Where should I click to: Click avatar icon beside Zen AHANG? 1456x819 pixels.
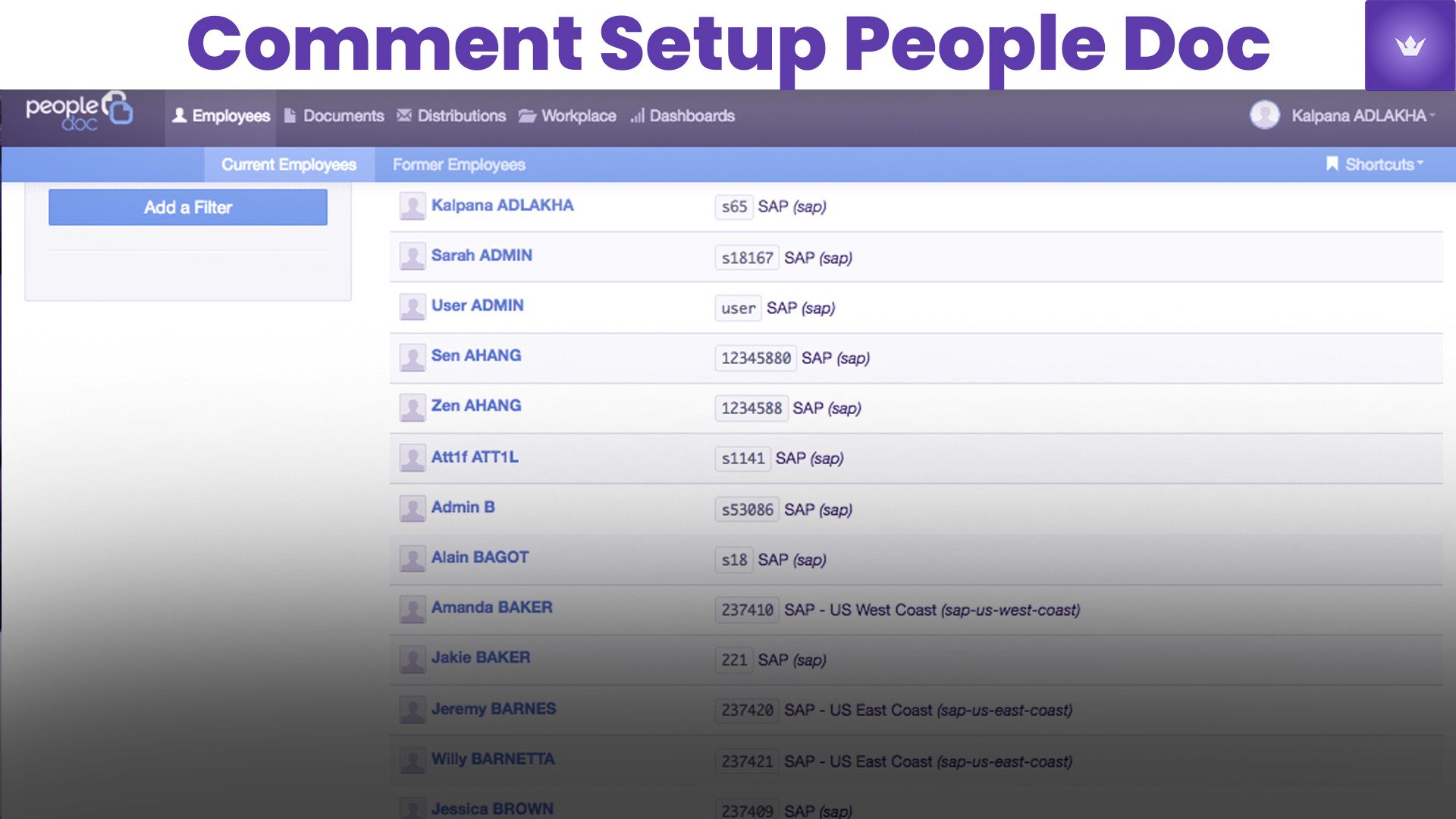413,407
